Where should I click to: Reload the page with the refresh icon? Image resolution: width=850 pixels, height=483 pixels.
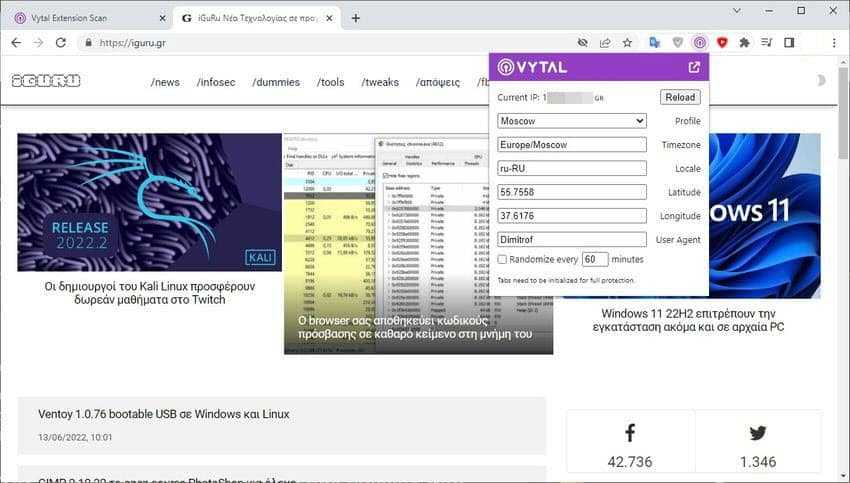coord(61,42)
